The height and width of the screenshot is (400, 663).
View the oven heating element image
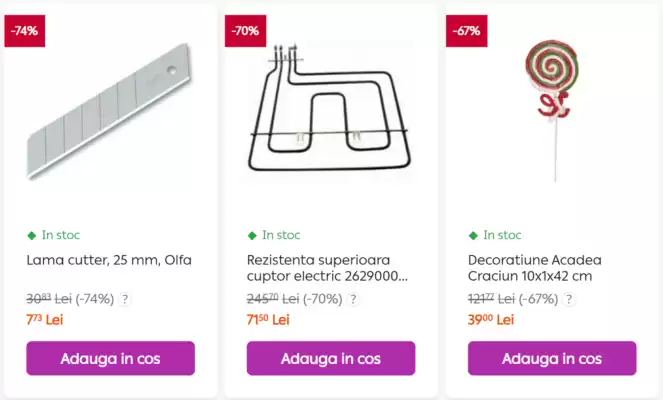(x=328, y=110)
